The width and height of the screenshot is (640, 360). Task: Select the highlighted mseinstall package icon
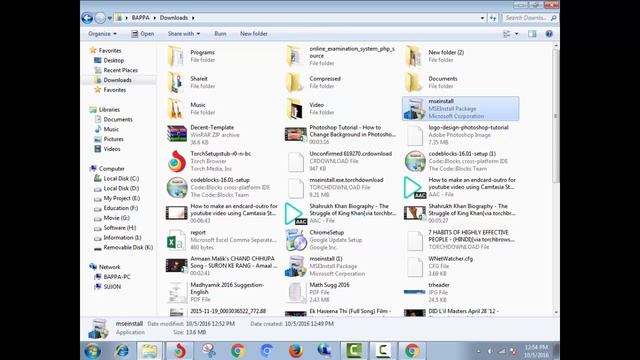[x=415, y=109]
